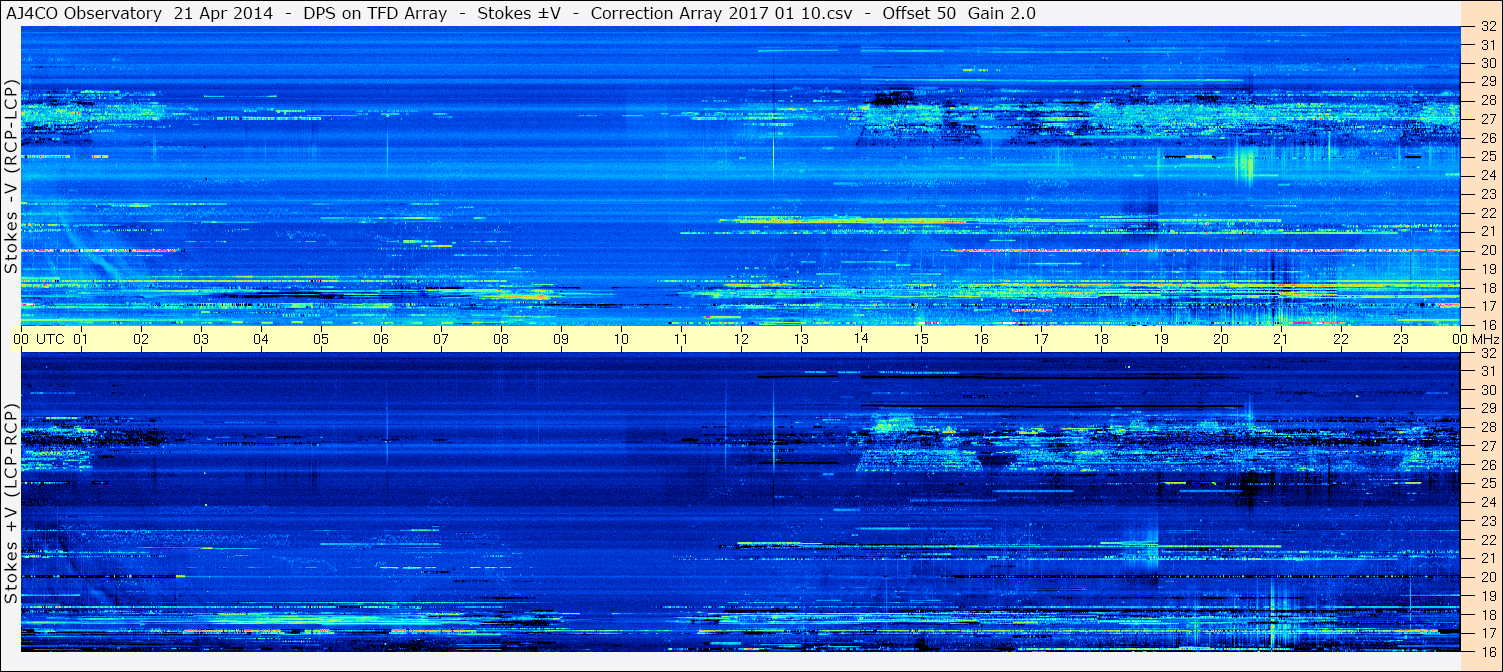
Task: Click the 'Stokes ±V' header text
Action: pos(520,14)
